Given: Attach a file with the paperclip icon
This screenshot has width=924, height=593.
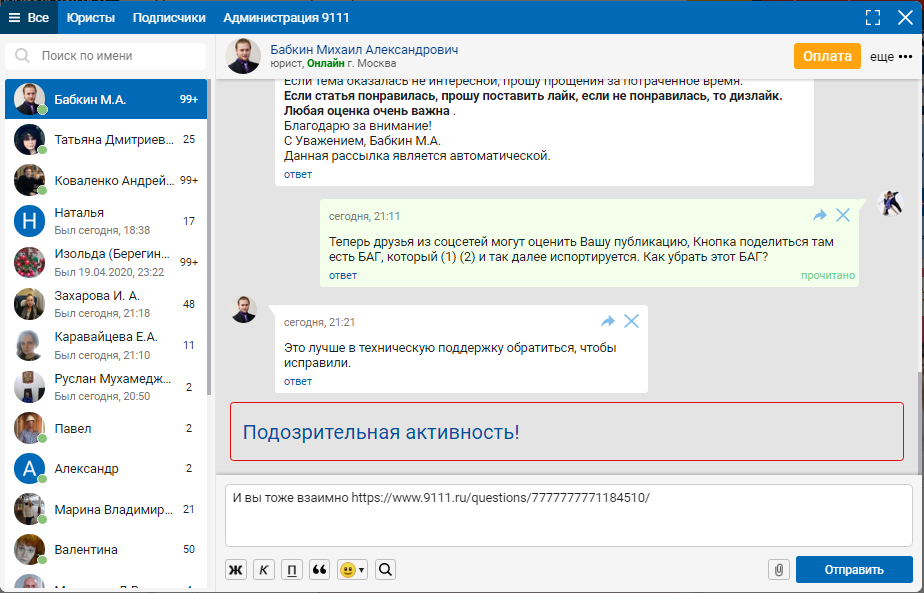Looking at the screenshot, I should pos(779,570).
